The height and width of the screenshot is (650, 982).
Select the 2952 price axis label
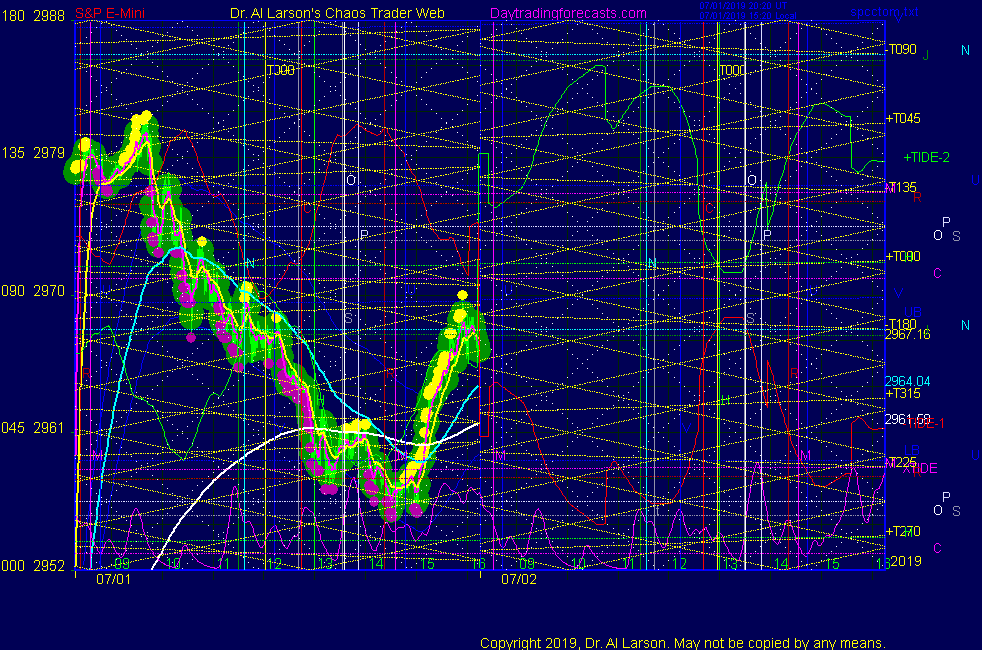point(49,566)
